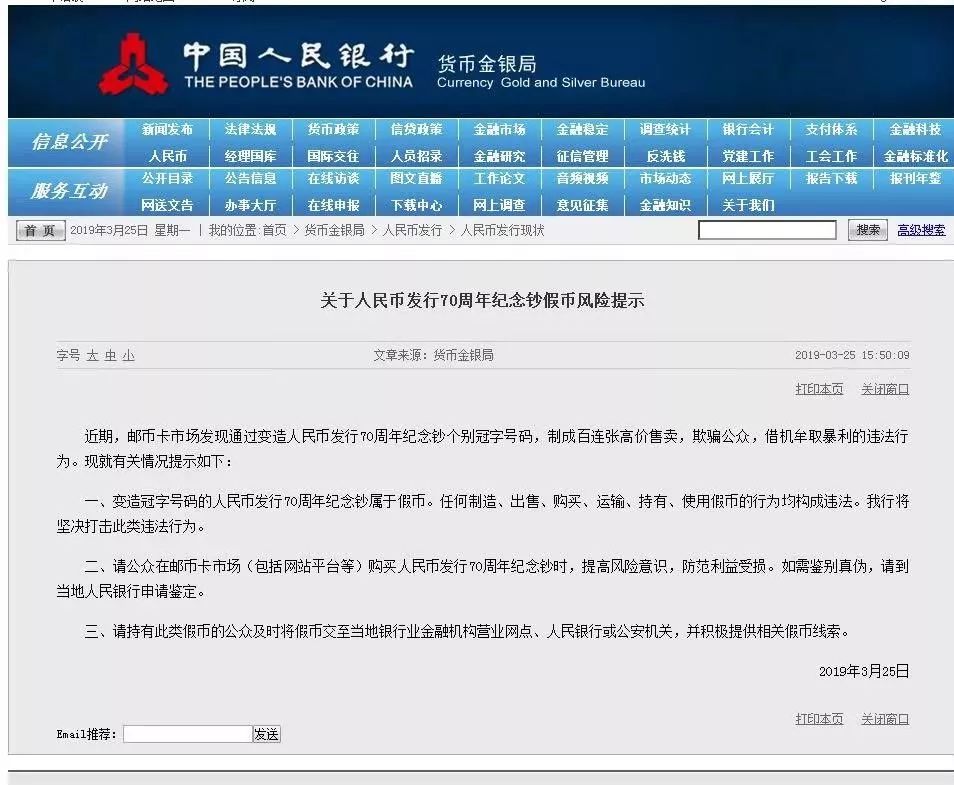Click 打印本页 link below the article
The width and height of the screenshot is (954, 785).
point(819,719)
